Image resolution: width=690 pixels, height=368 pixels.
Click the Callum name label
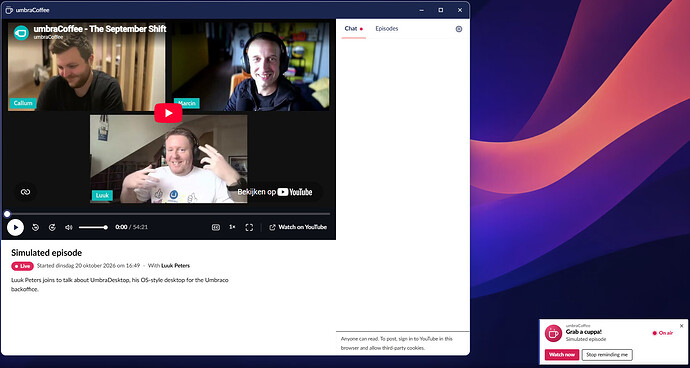(x=23, y=103)
